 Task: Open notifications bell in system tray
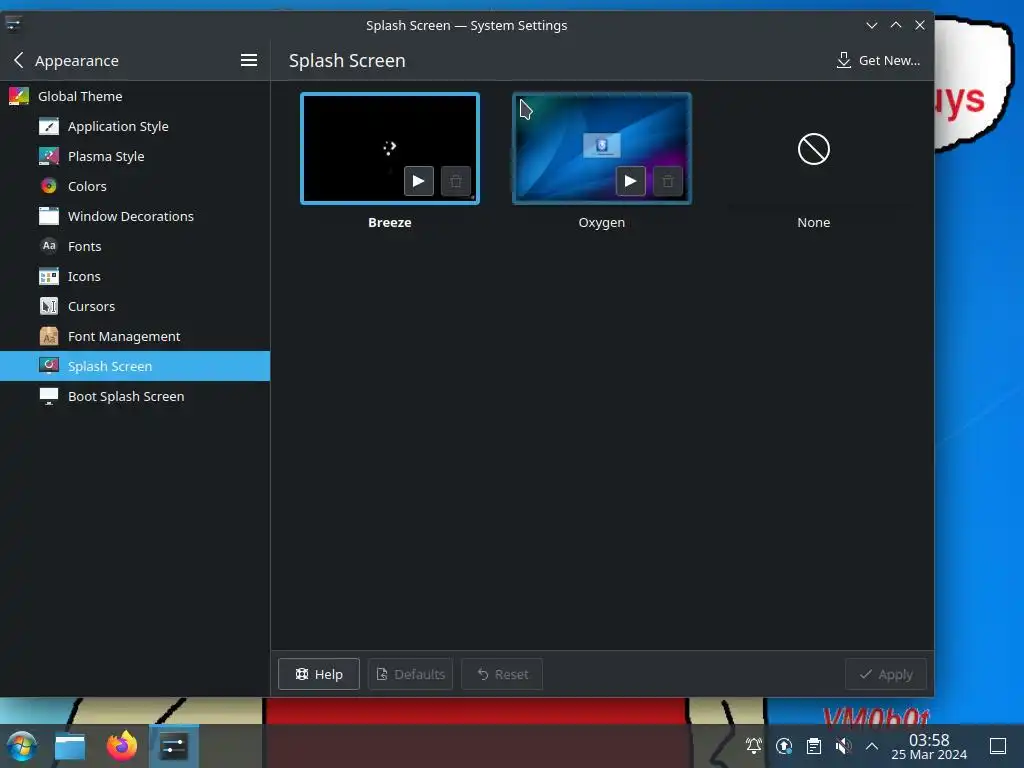(754, 746)
